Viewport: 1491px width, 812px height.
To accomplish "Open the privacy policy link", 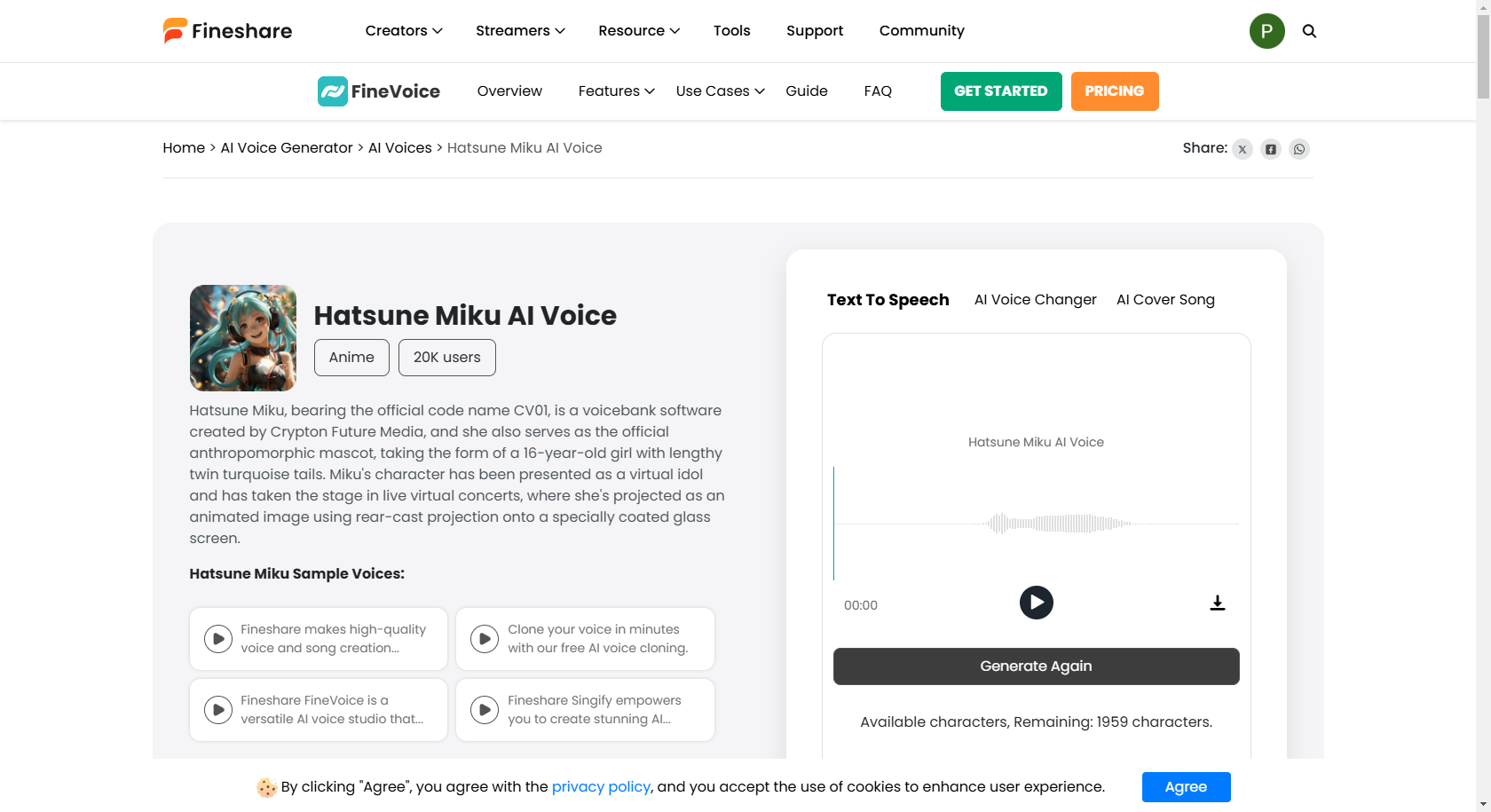I will point(601,786).
